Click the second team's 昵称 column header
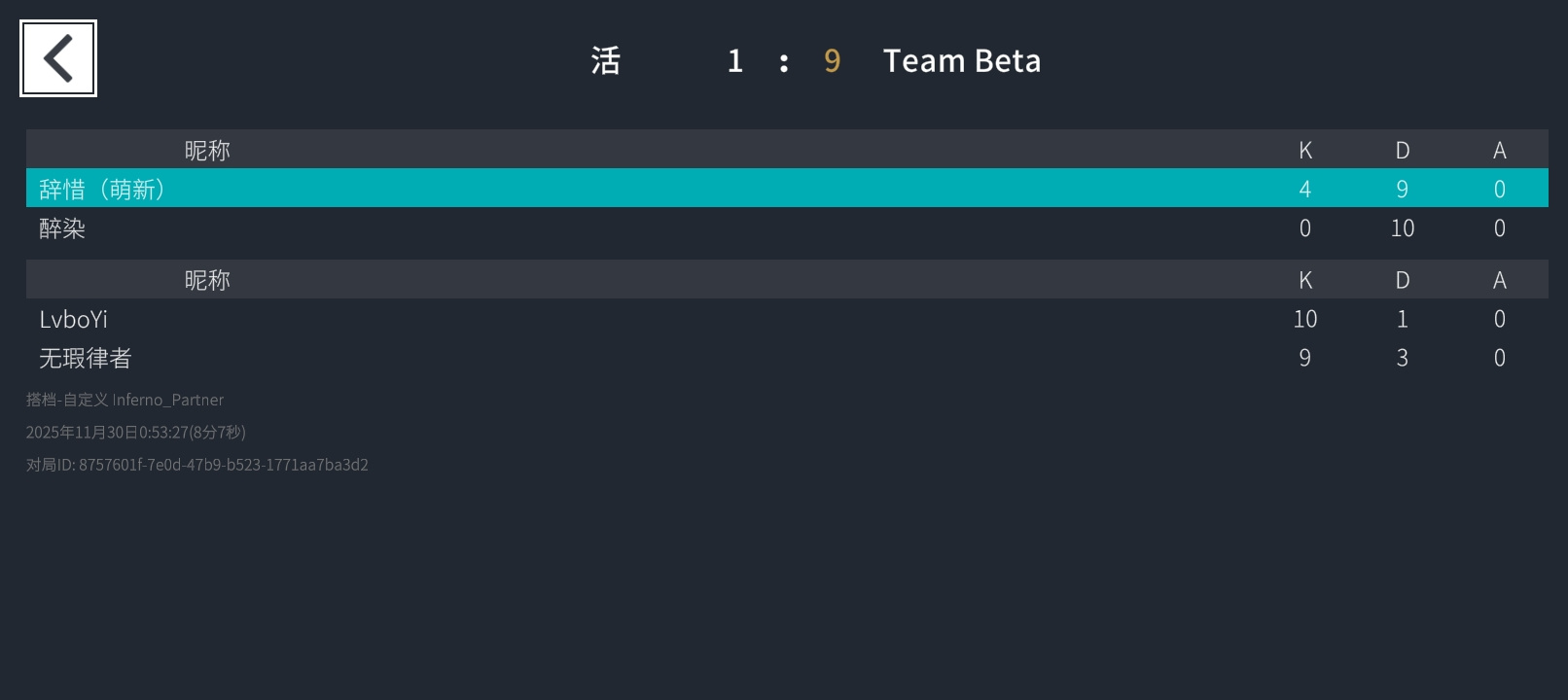This screenshot has width=1568, height=700. pos(207,280)
